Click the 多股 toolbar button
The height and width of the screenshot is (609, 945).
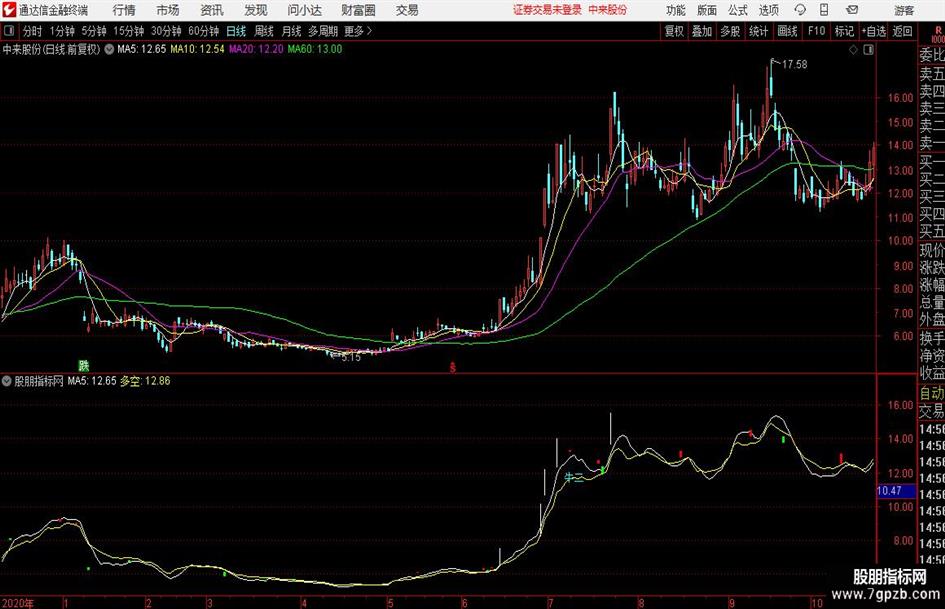(730, 31)
